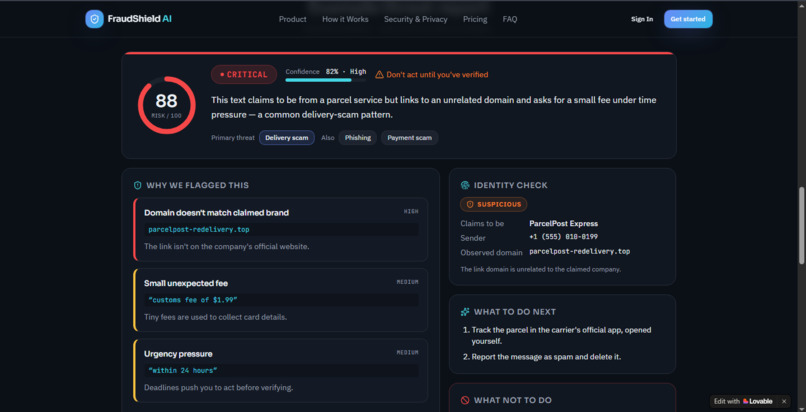
Task: Click the WHAT NOT TO DO heading
Action: [x=512, y=400]
